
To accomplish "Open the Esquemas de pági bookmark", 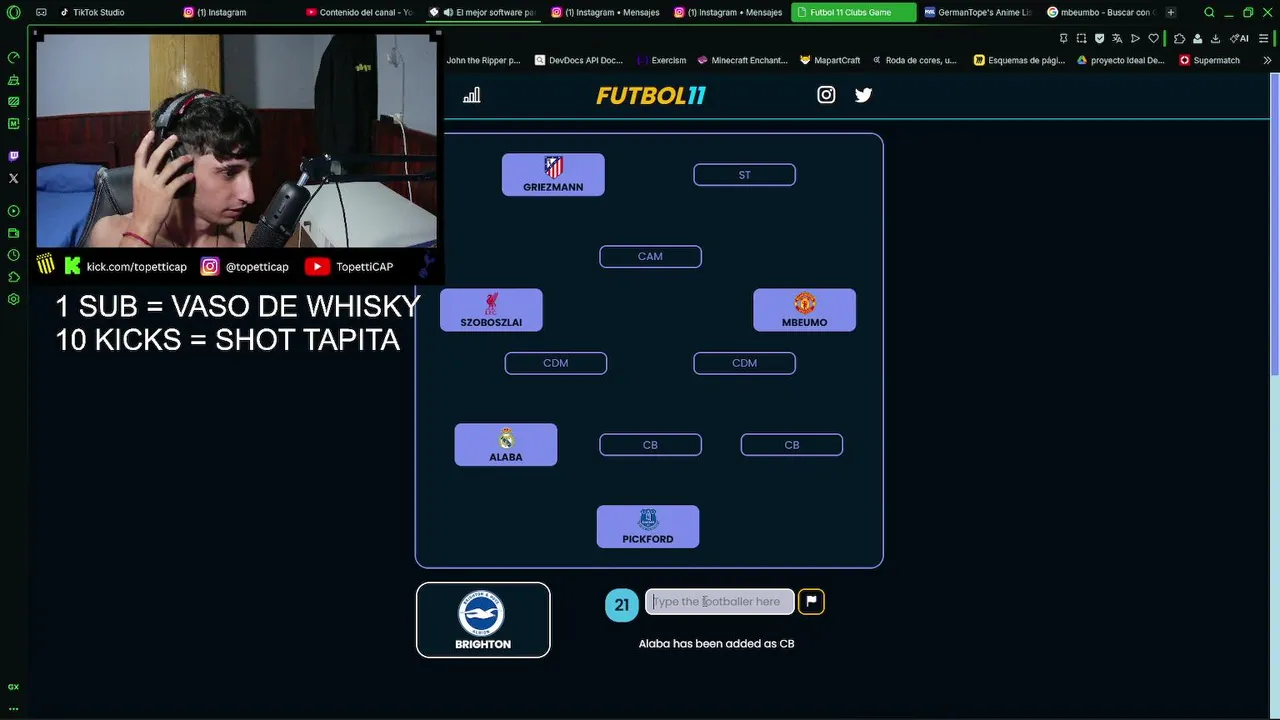I will point(1018,60).
